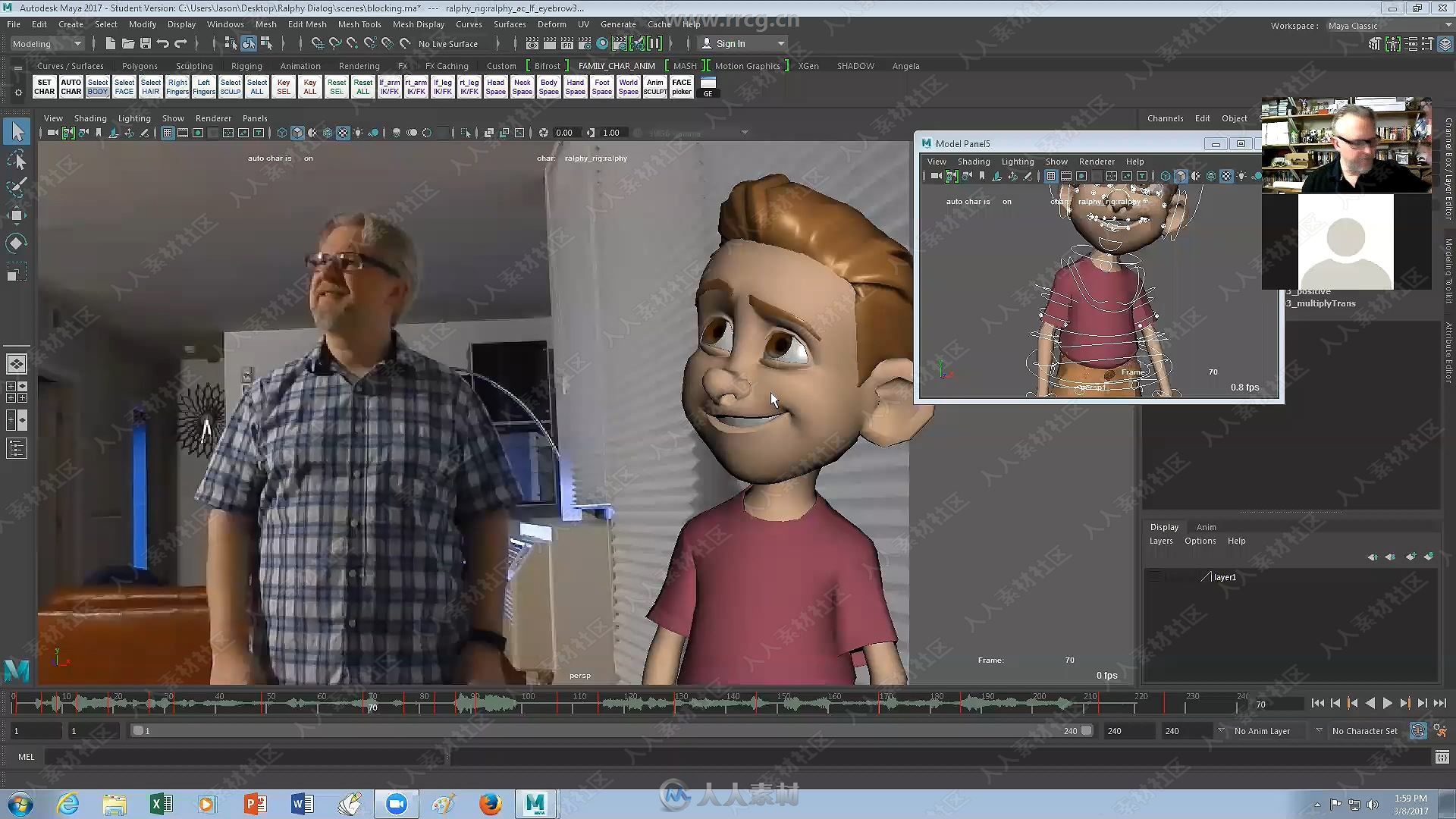This screenshot has width=1456, height=819.
Task: Open the MEL script editor icon
Action: (x=1442, y=757)
